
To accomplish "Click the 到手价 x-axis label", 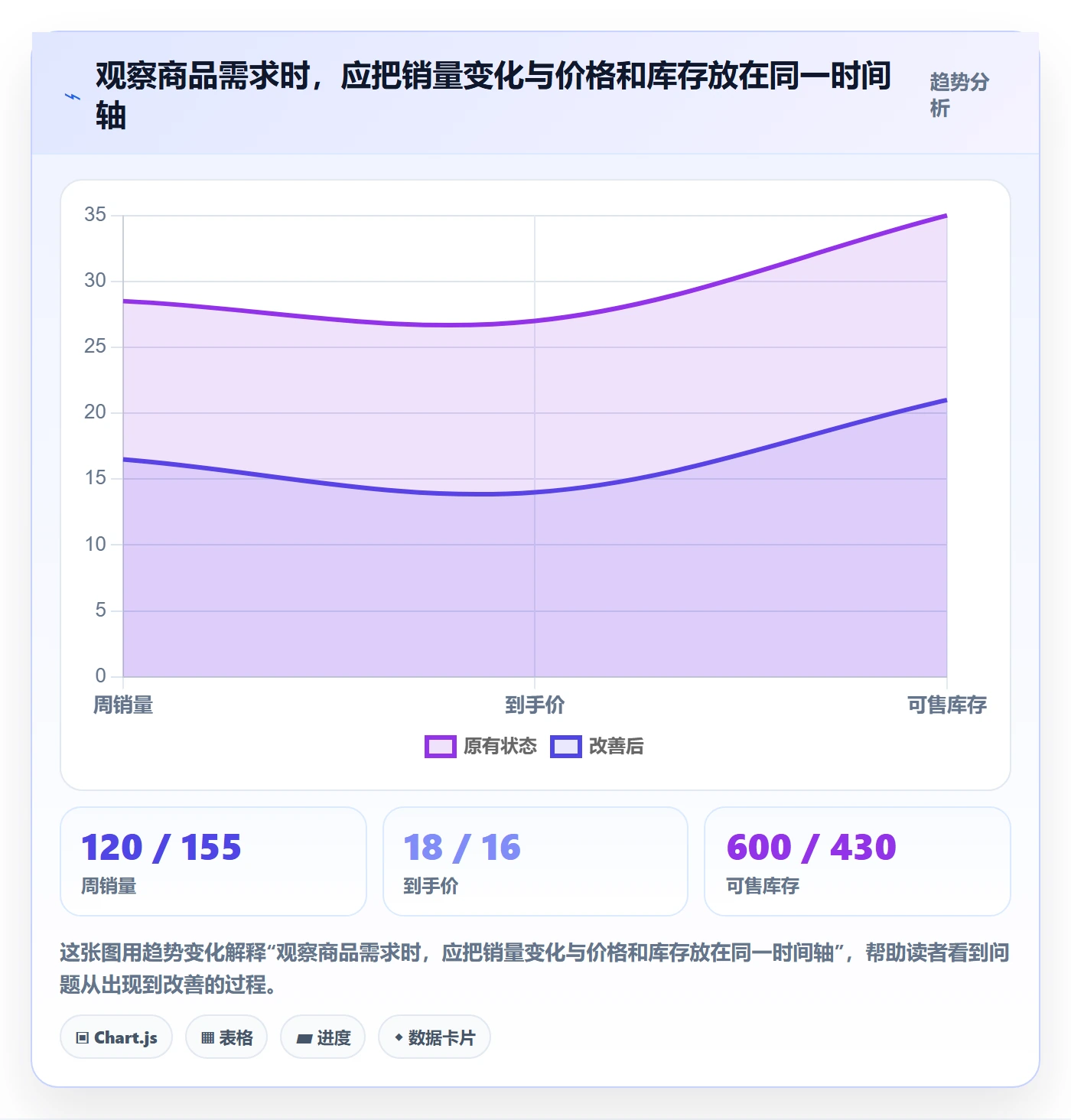I will 535,705.
